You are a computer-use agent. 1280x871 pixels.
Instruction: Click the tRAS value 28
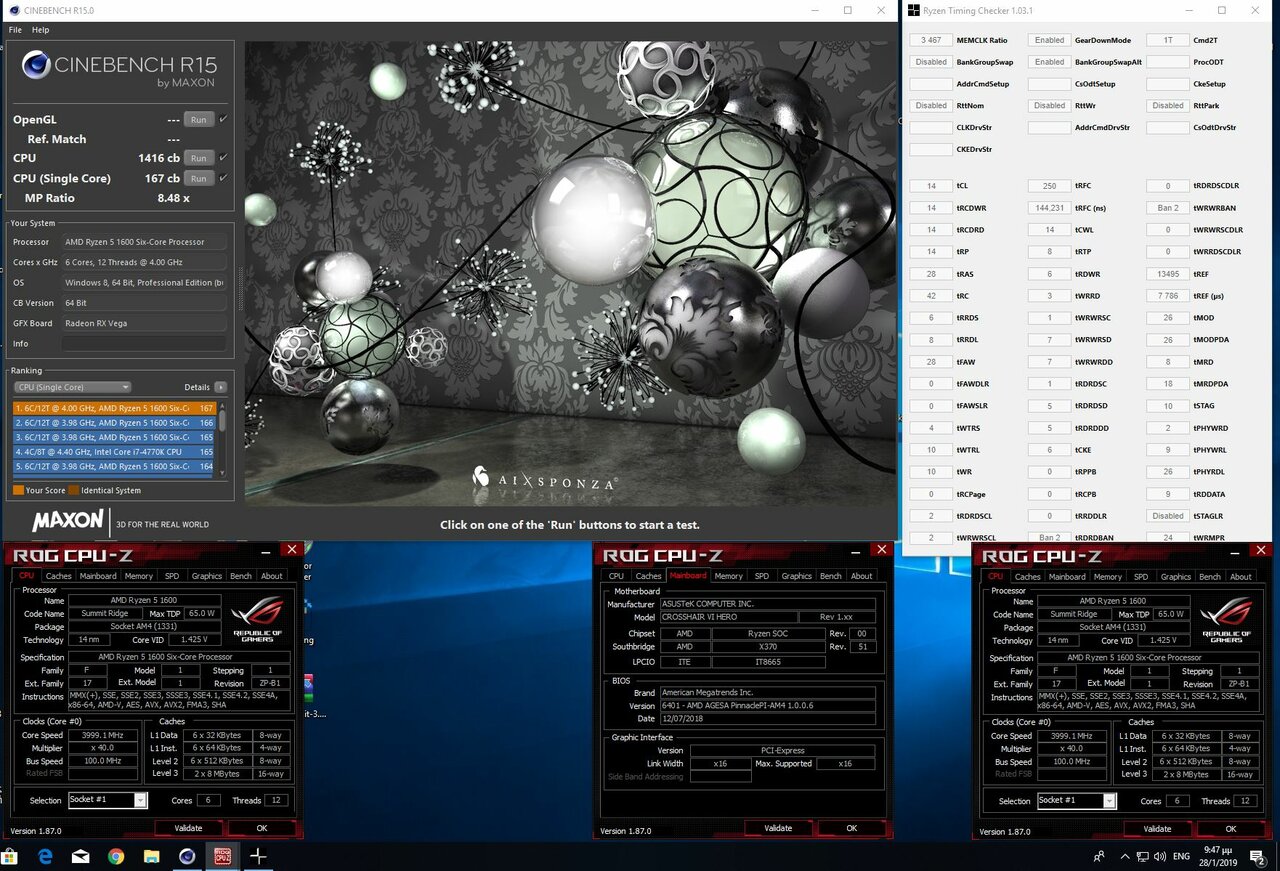coord(930,274)
